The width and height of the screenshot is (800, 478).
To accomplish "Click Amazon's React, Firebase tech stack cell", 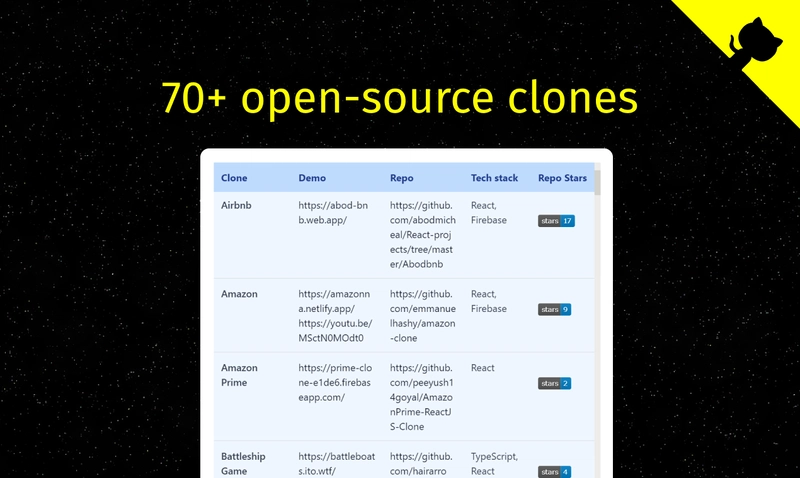I will pos(489,301).
